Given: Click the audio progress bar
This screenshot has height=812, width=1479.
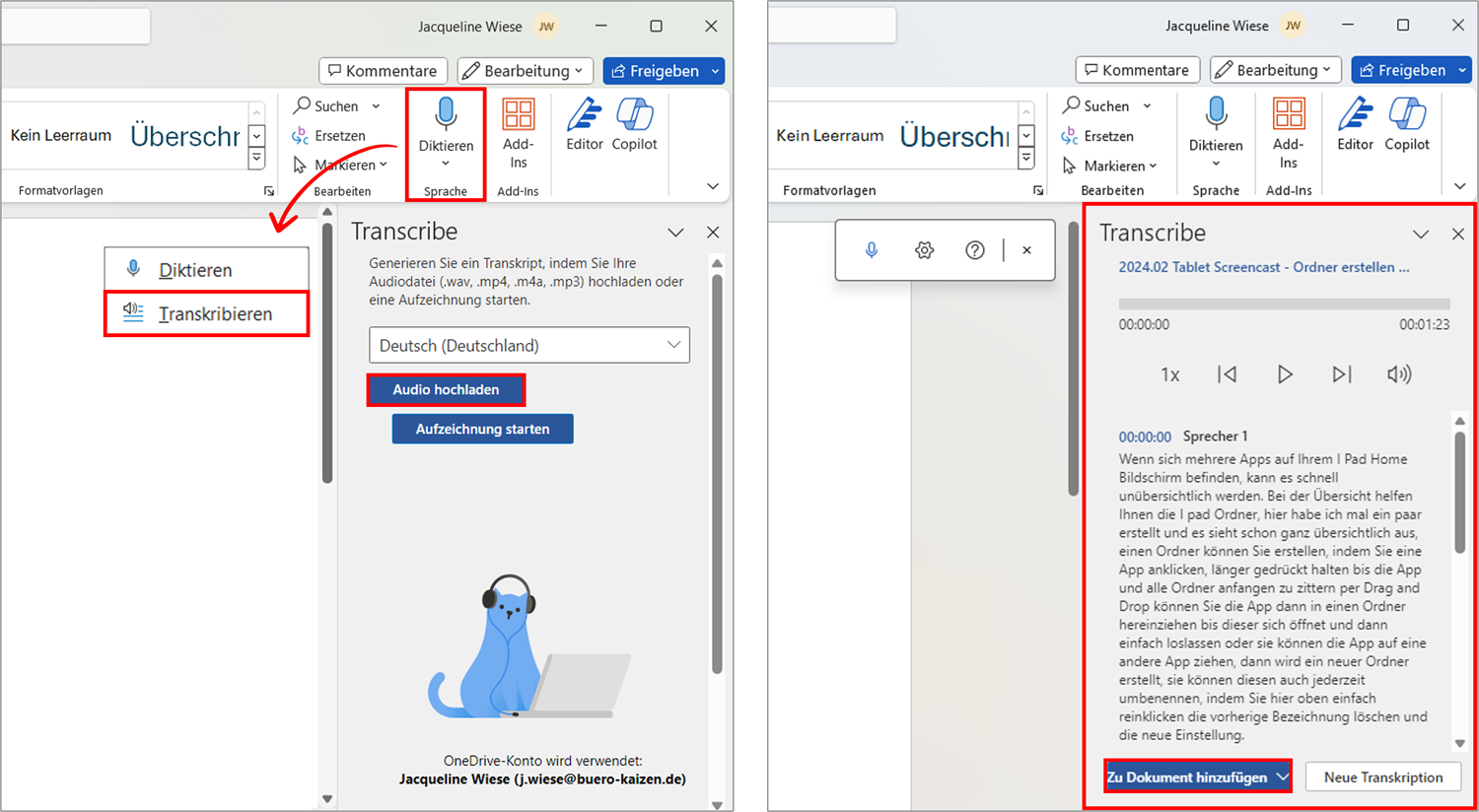Looking at the screenshot, I should [1284, 304].
